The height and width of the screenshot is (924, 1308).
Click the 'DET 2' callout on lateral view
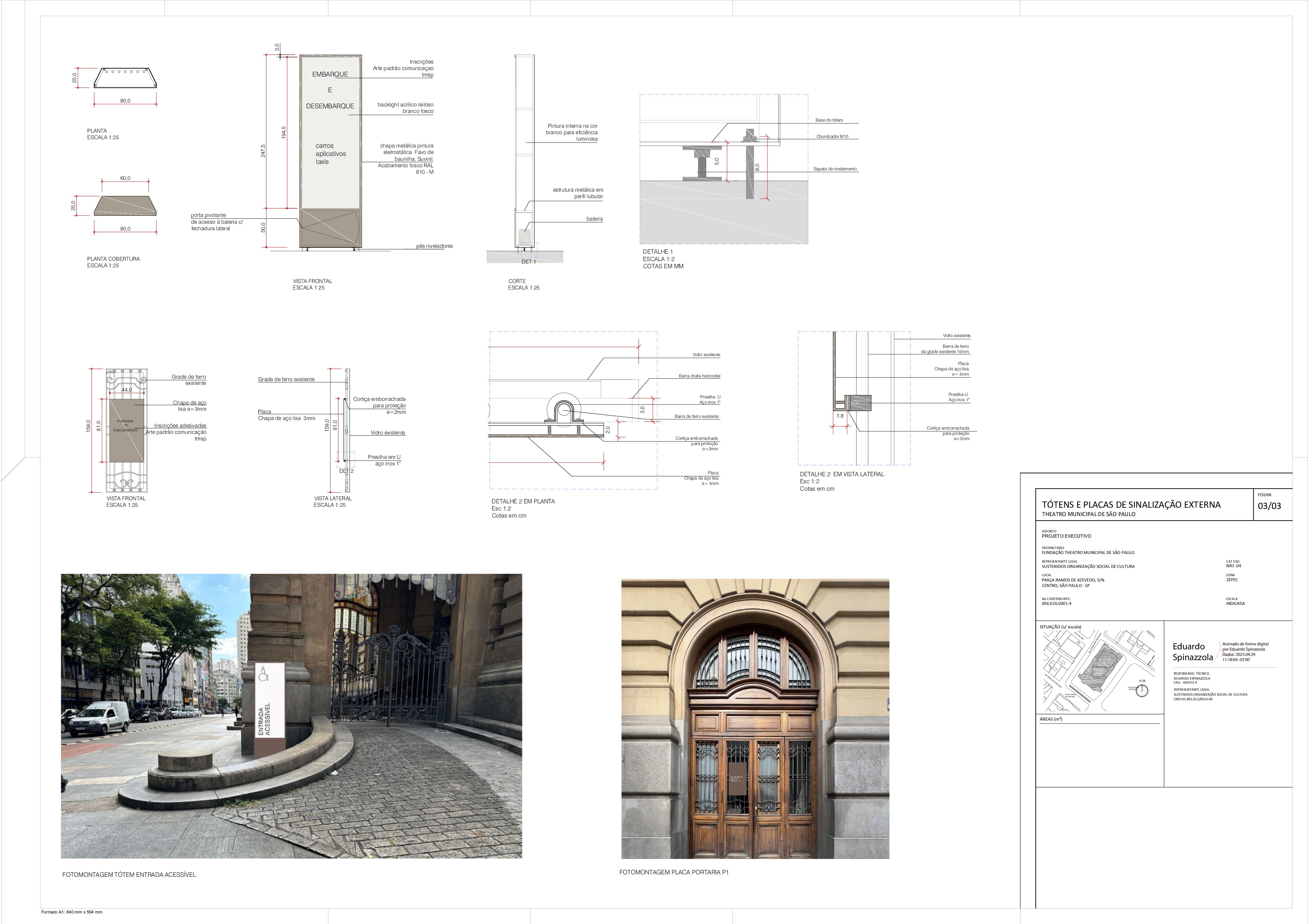click(346, 471)
